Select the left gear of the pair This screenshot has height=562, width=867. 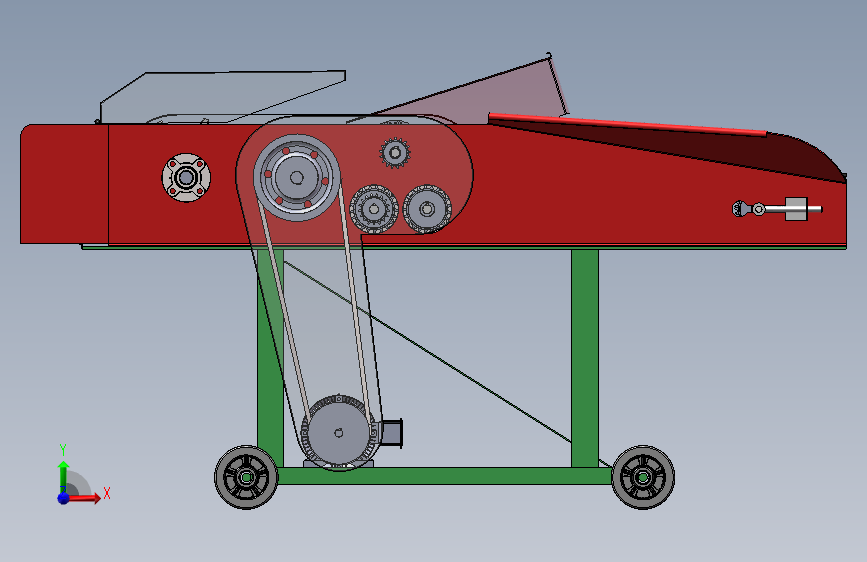pyautogui.click(x=374, y=209)
